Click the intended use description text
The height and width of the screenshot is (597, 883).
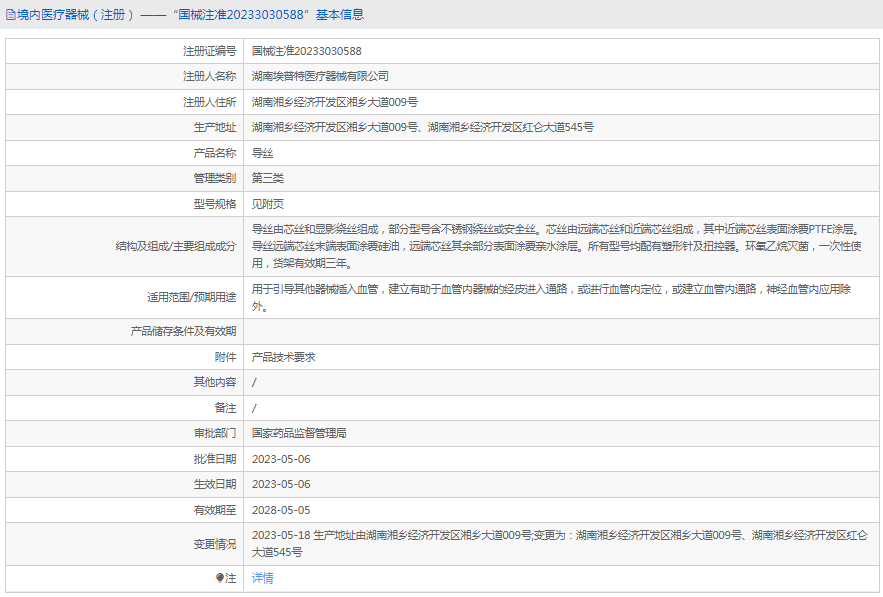(x=551, y=297)
